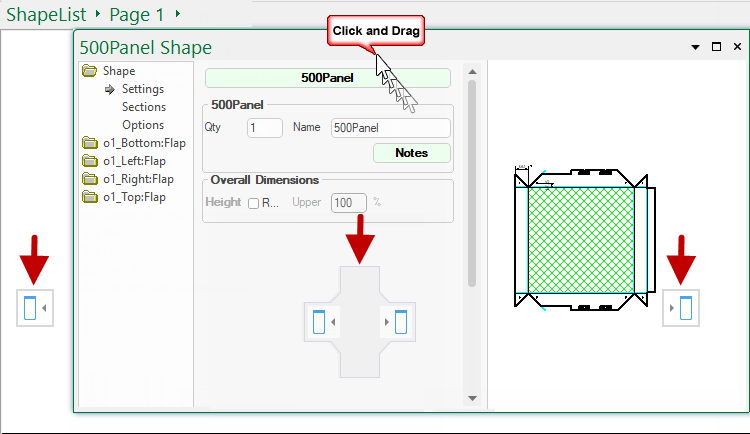Screen dimensions: 750x434
Task: Expand the arrow next to ShapeList breadcrumb
Action: [x=98, y=15]
